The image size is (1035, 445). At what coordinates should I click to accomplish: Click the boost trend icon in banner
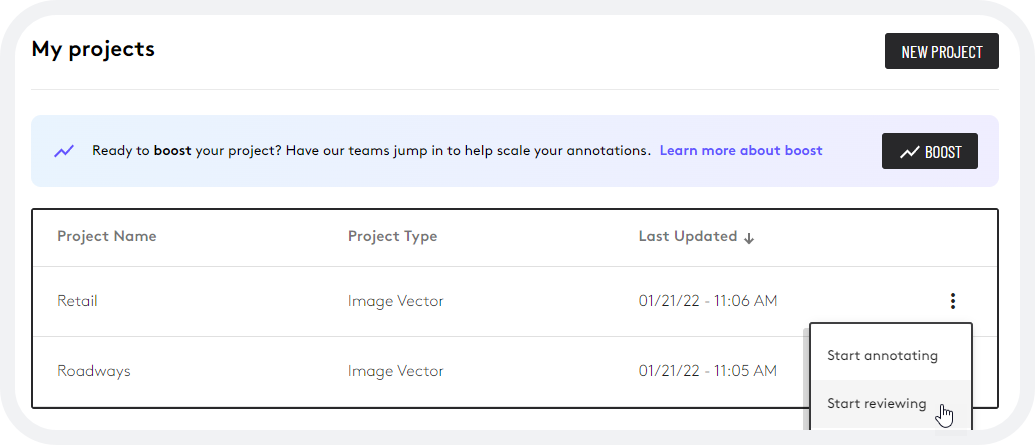(x=64, y=151)
